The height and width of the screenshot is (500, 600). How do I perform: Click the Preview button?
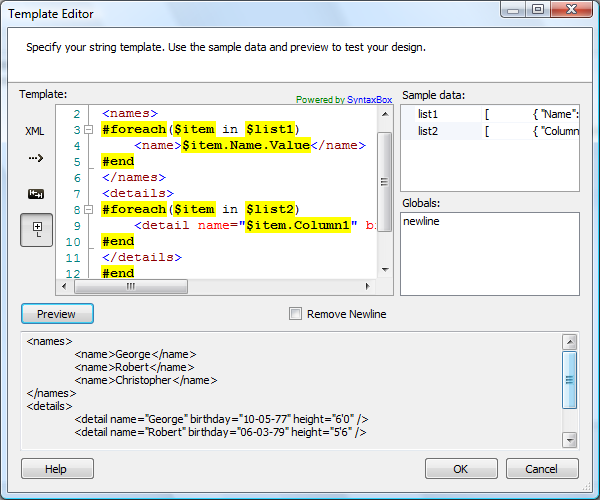coord(57,314)
